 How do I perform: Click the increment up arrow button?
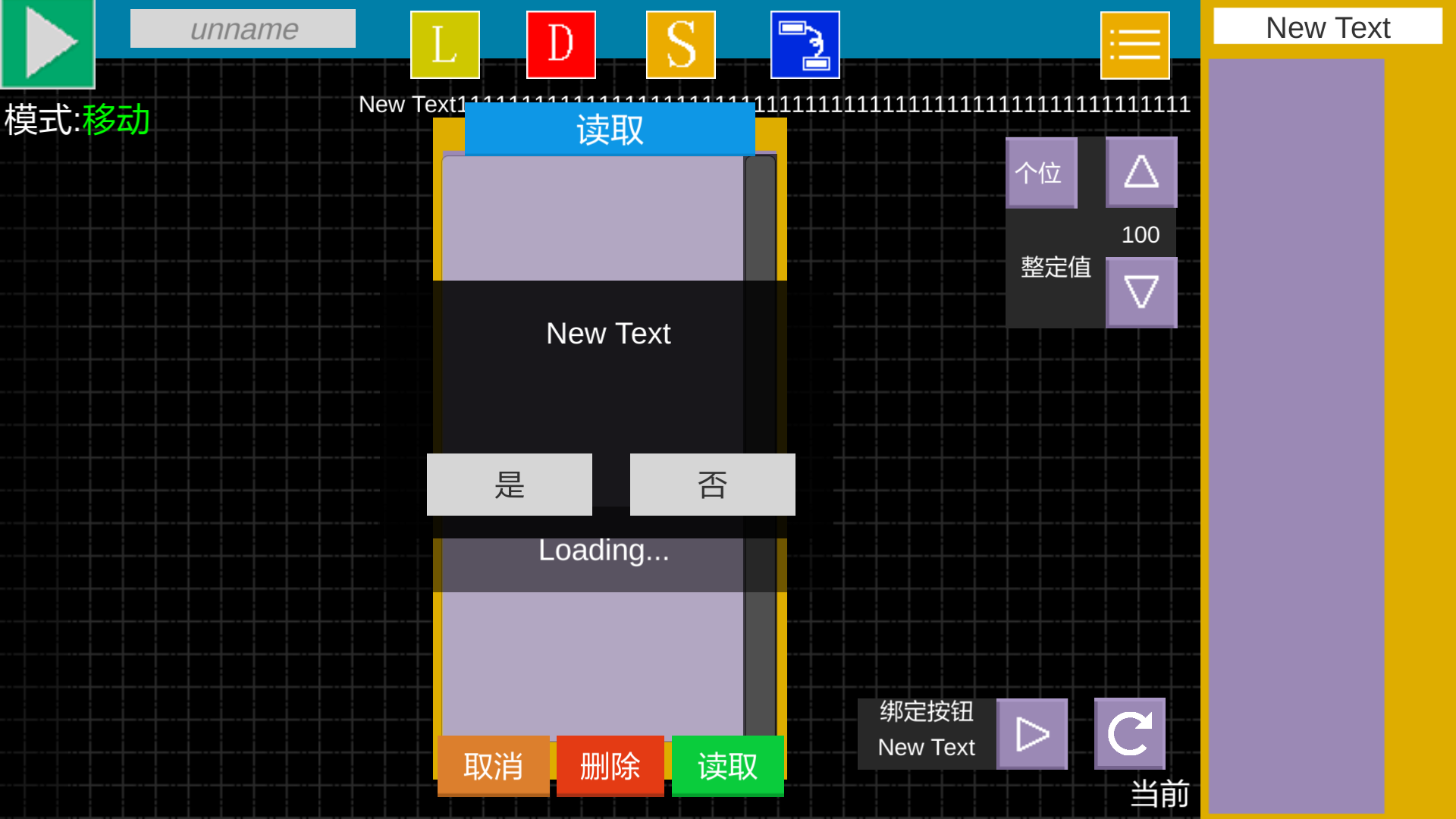coord(1140,171)
